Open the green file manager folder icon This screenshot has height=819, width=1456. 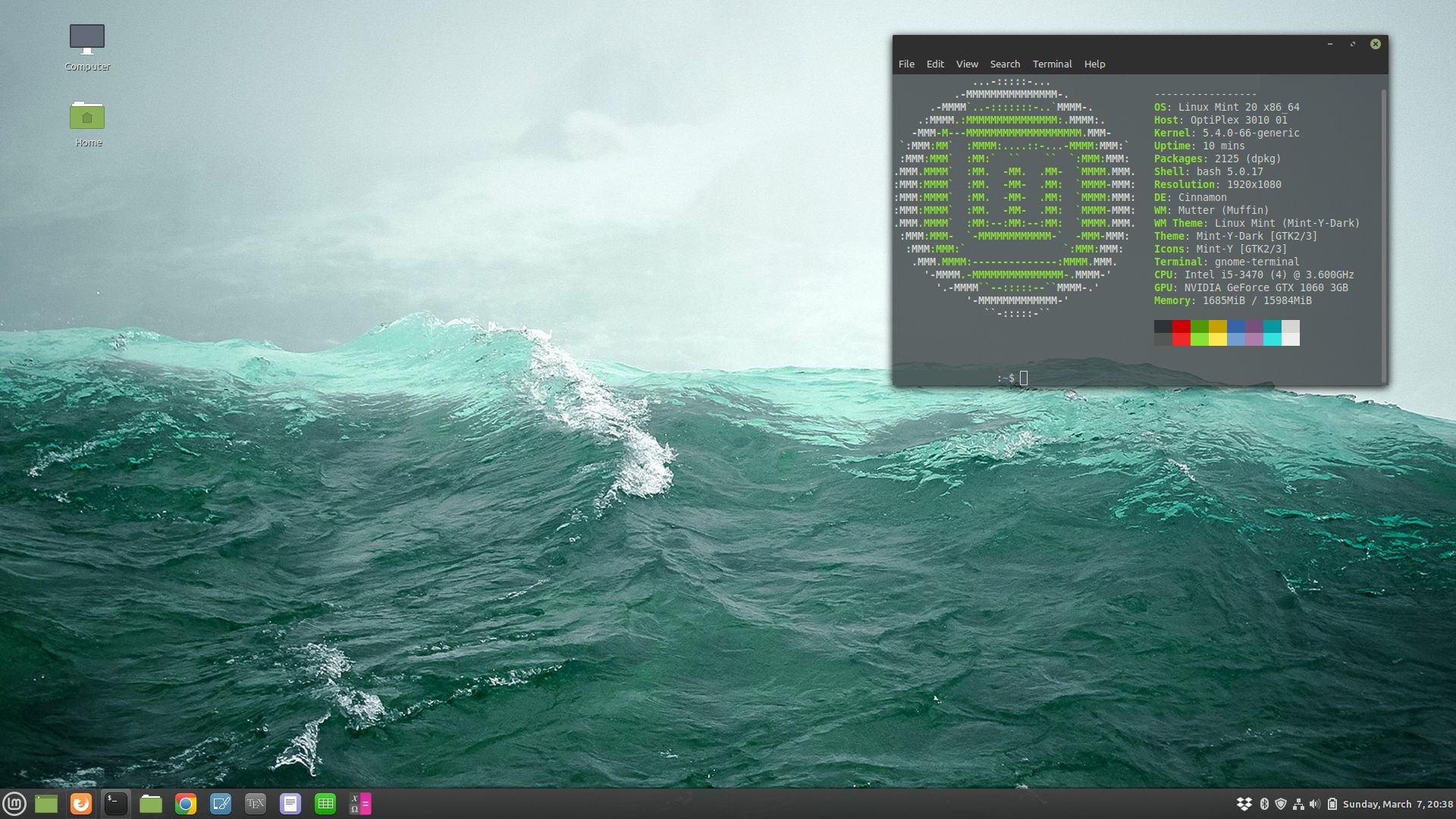(x=151, y=804)
